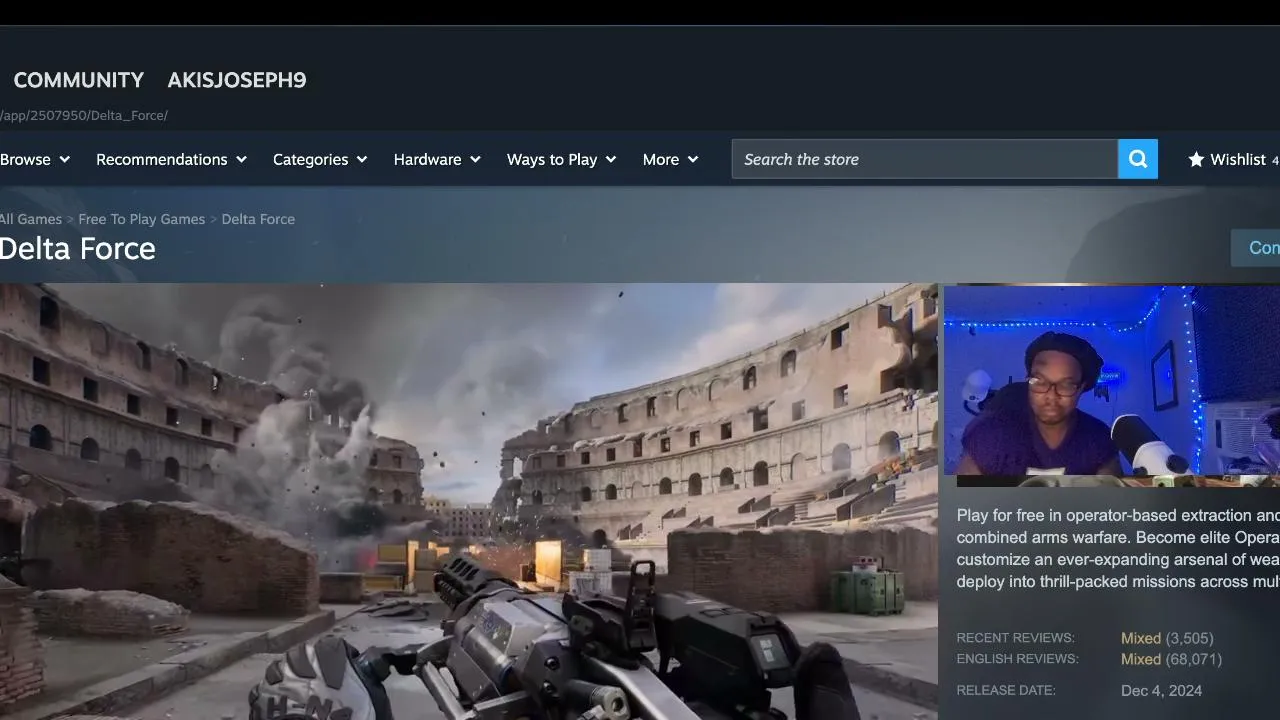Expand the Categories dropdown chevron

pyautogui.click(x=362, y=160)
